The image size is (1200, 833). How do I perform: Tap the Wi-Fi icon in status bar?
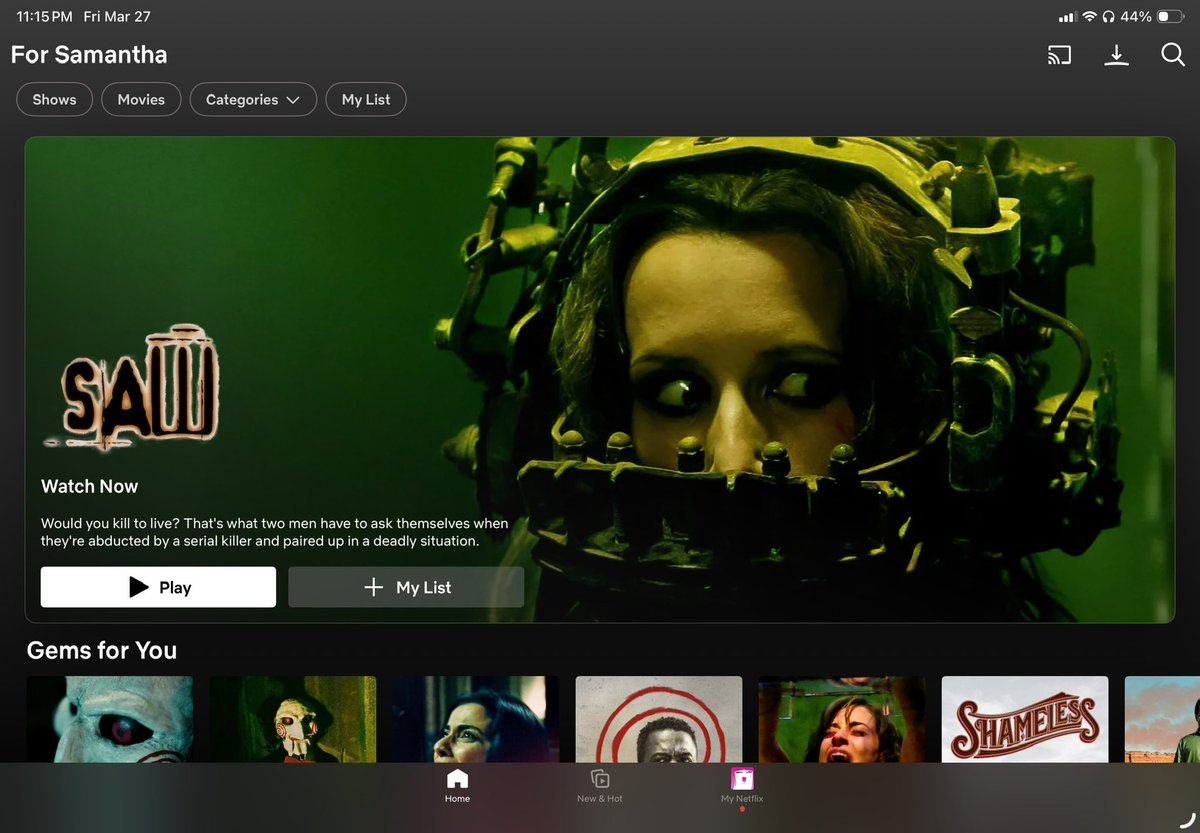pos(1090,17)
